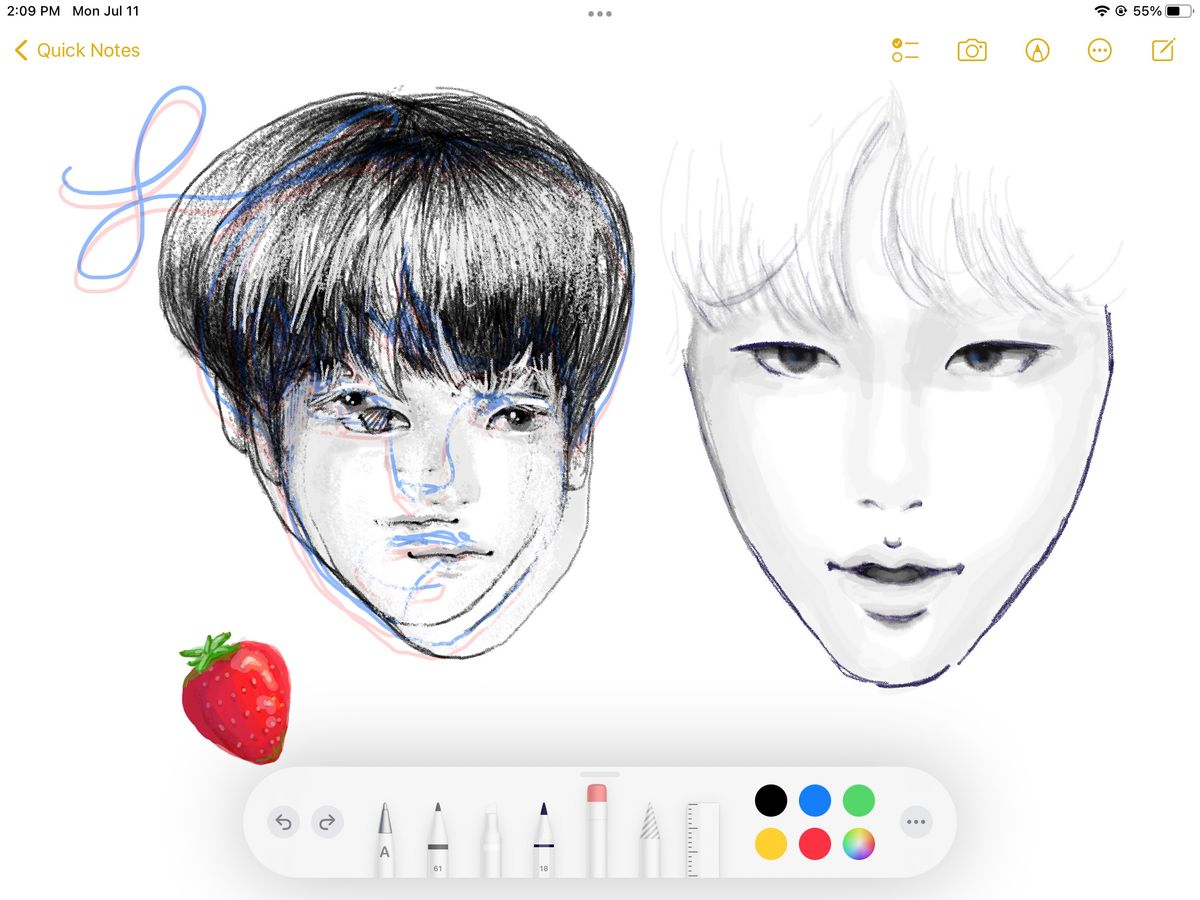Go back to Quick Notes

[77, 50]
